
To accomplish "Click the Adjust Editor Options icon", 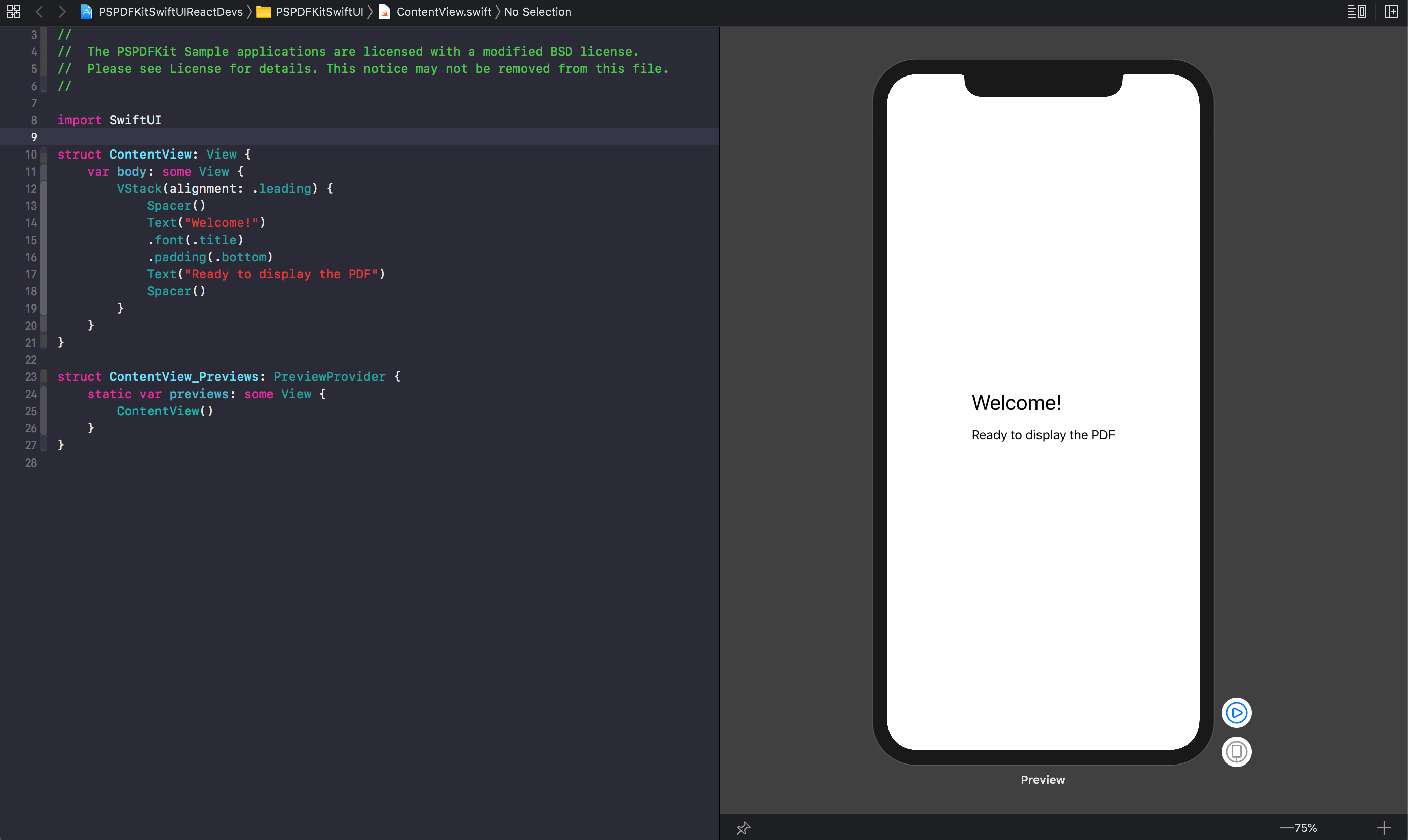I will 1357,11.
